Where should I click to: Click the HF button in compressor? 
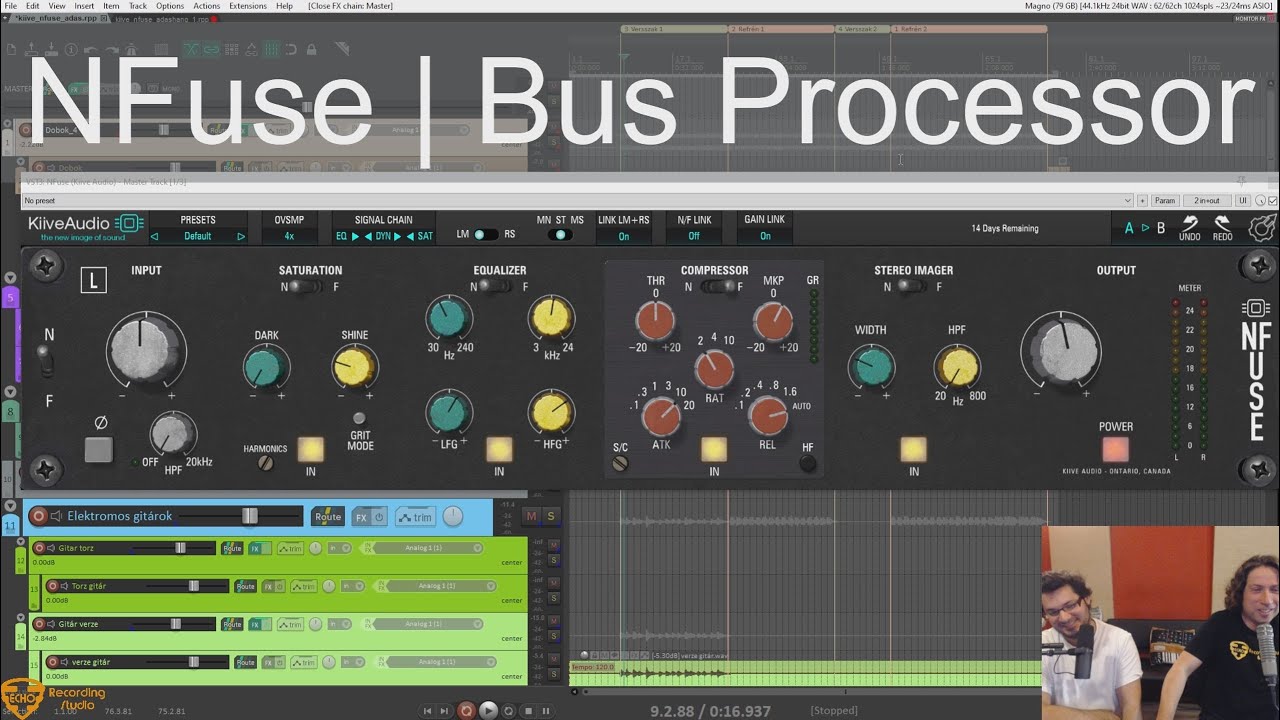pyautogui.click(x=807, y=463)
